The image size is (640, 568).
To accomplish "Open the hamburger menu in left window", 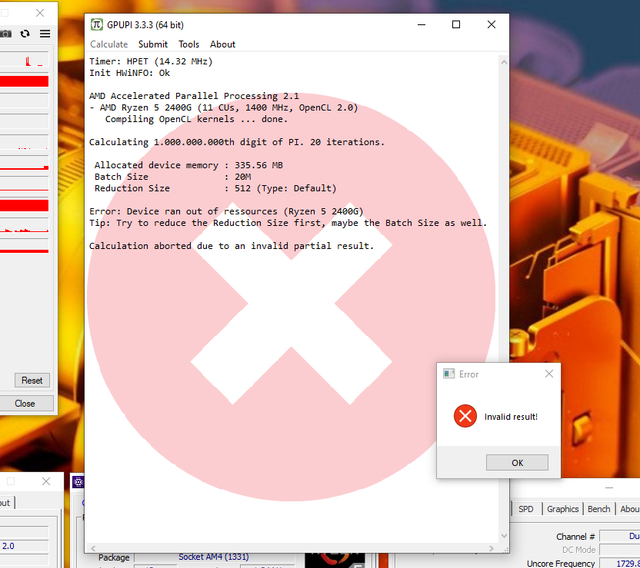I will 45,34.
